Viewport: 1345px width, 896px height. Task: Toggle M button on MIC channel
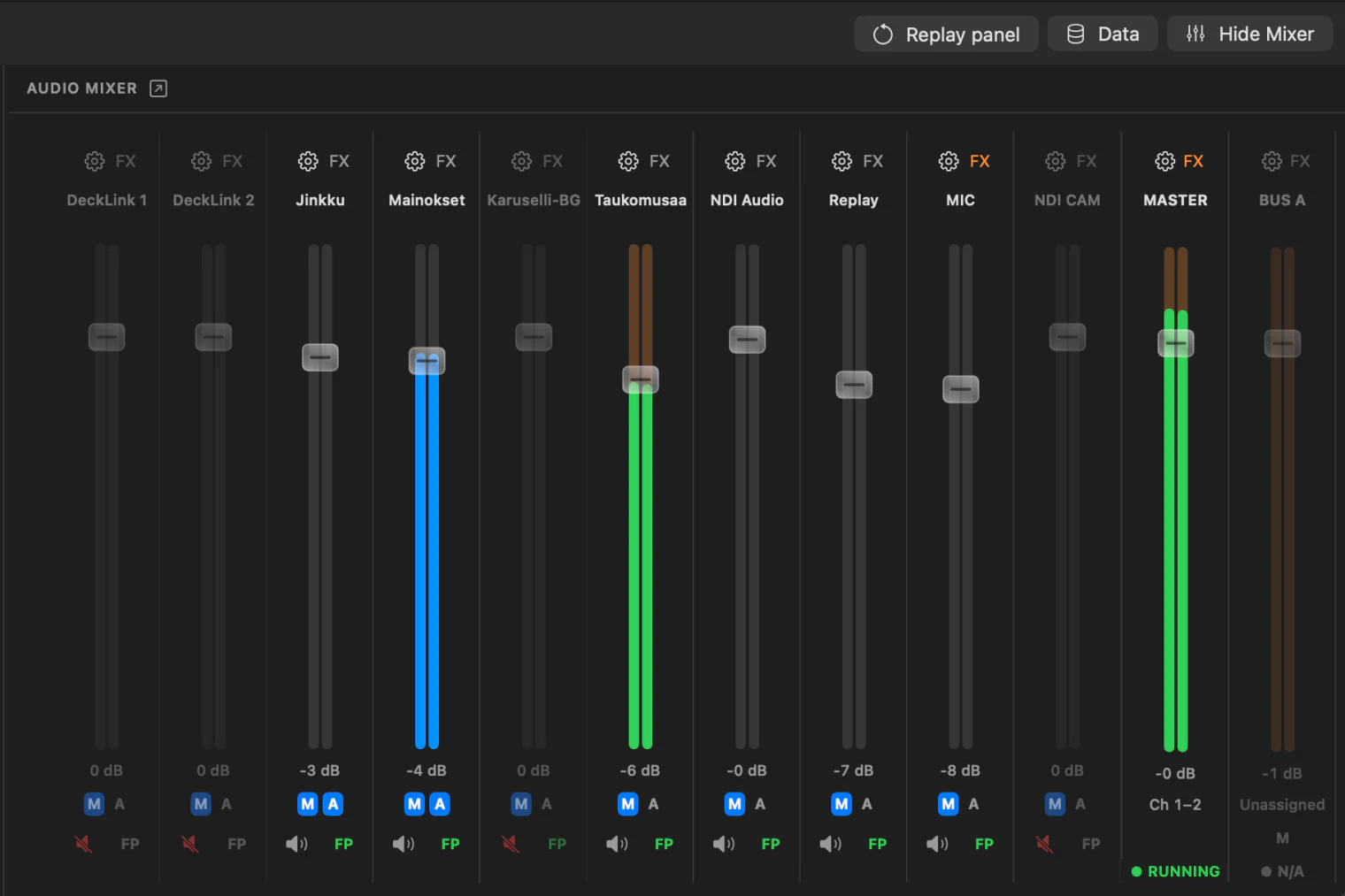pyautogui.click(x=949, y=804)
